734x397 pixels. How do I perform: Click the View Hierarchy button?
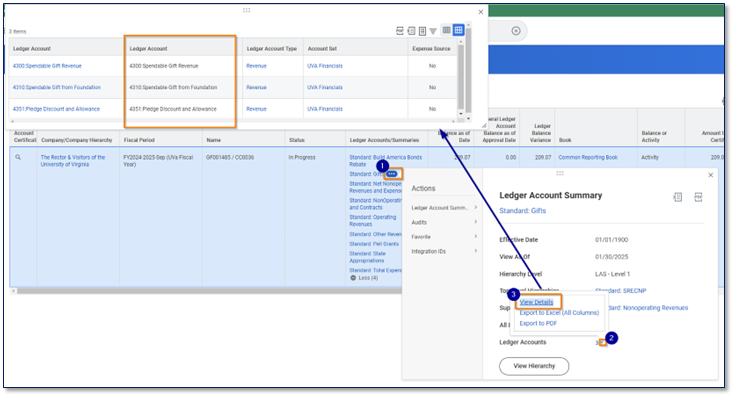tap(534, 366)
